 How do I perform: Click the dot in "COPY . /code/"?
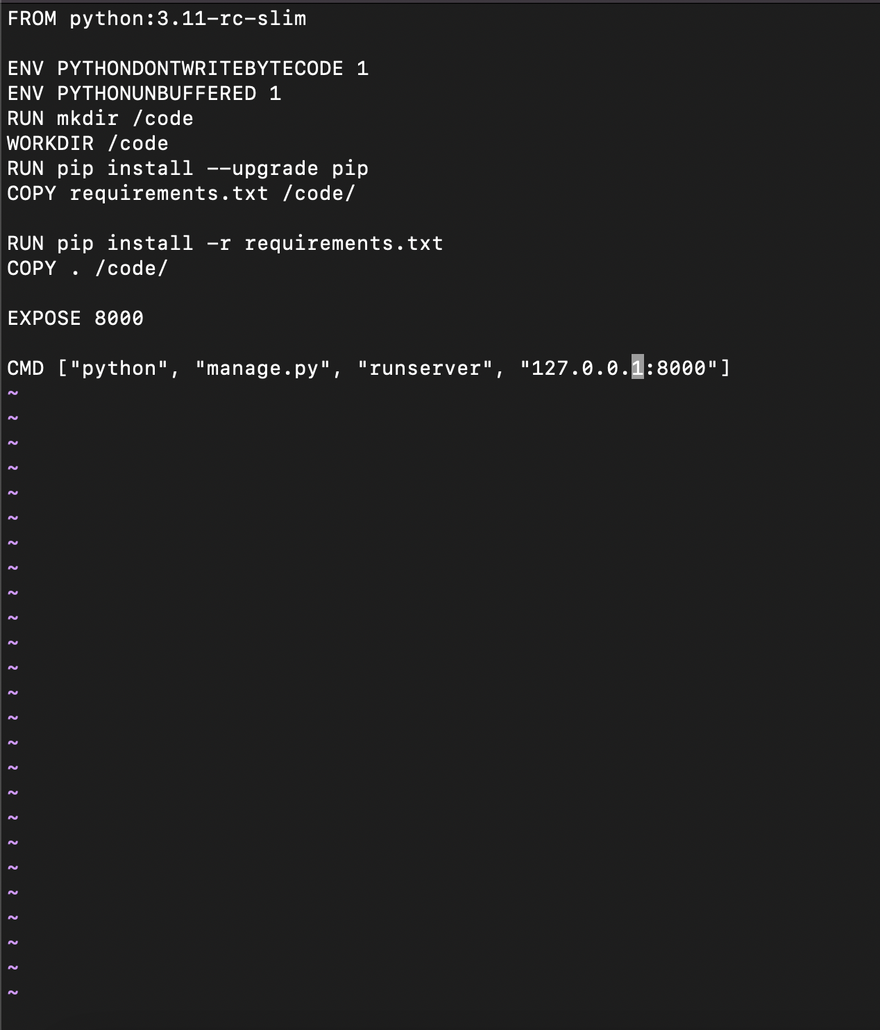point(76,268)
